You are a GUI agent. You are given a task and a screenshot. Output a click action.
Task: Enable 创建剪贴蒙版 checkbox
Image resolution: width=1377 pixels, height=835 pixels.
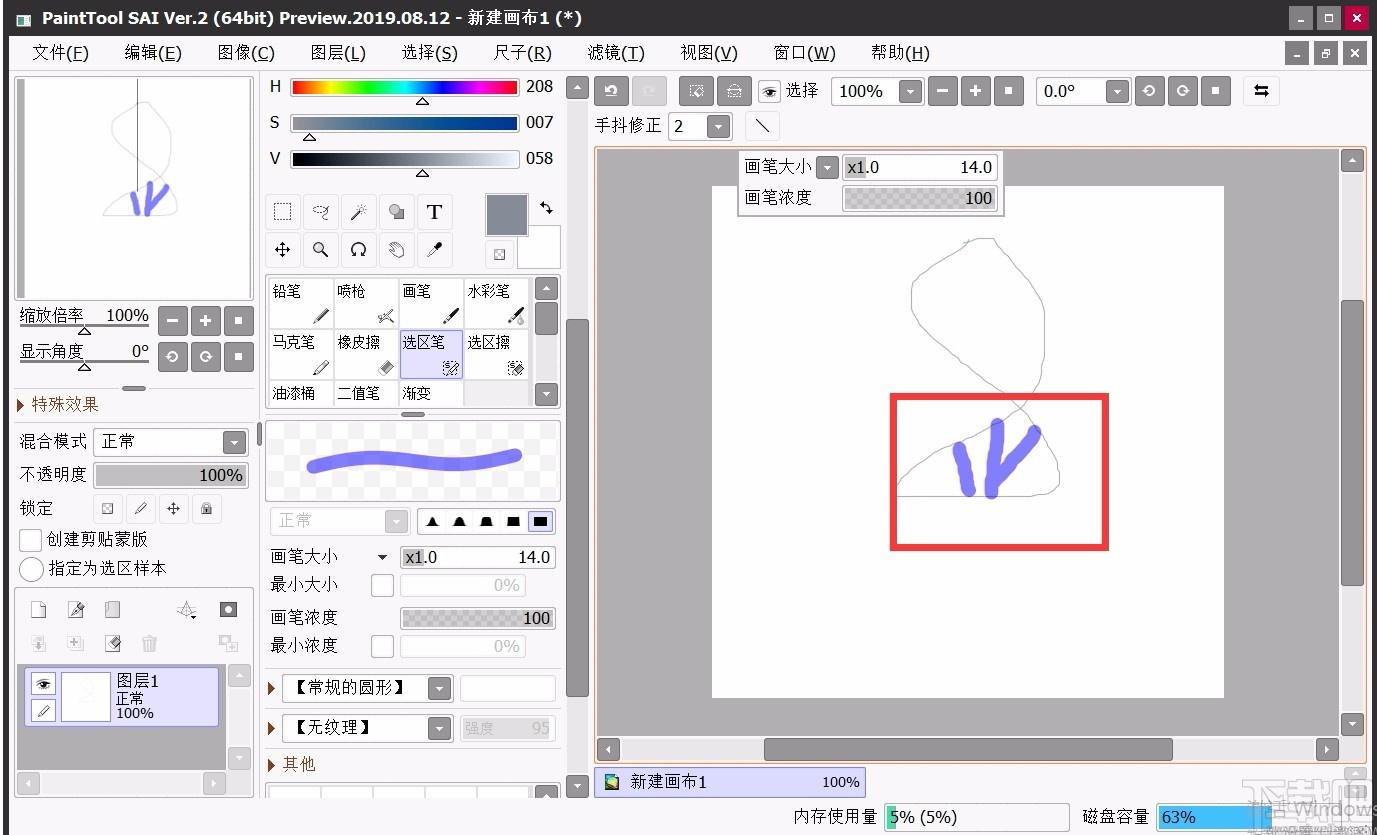click(x=31, y=540)
